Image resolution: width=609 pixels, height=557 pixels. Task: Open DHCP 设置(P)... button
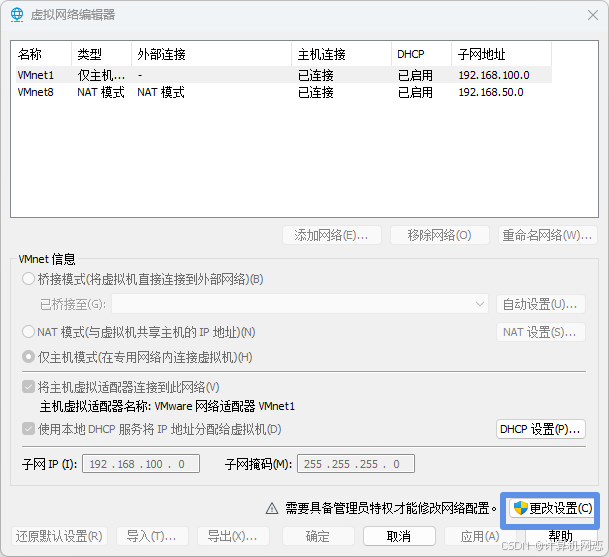pyautogui.click(x=541, y=429)
